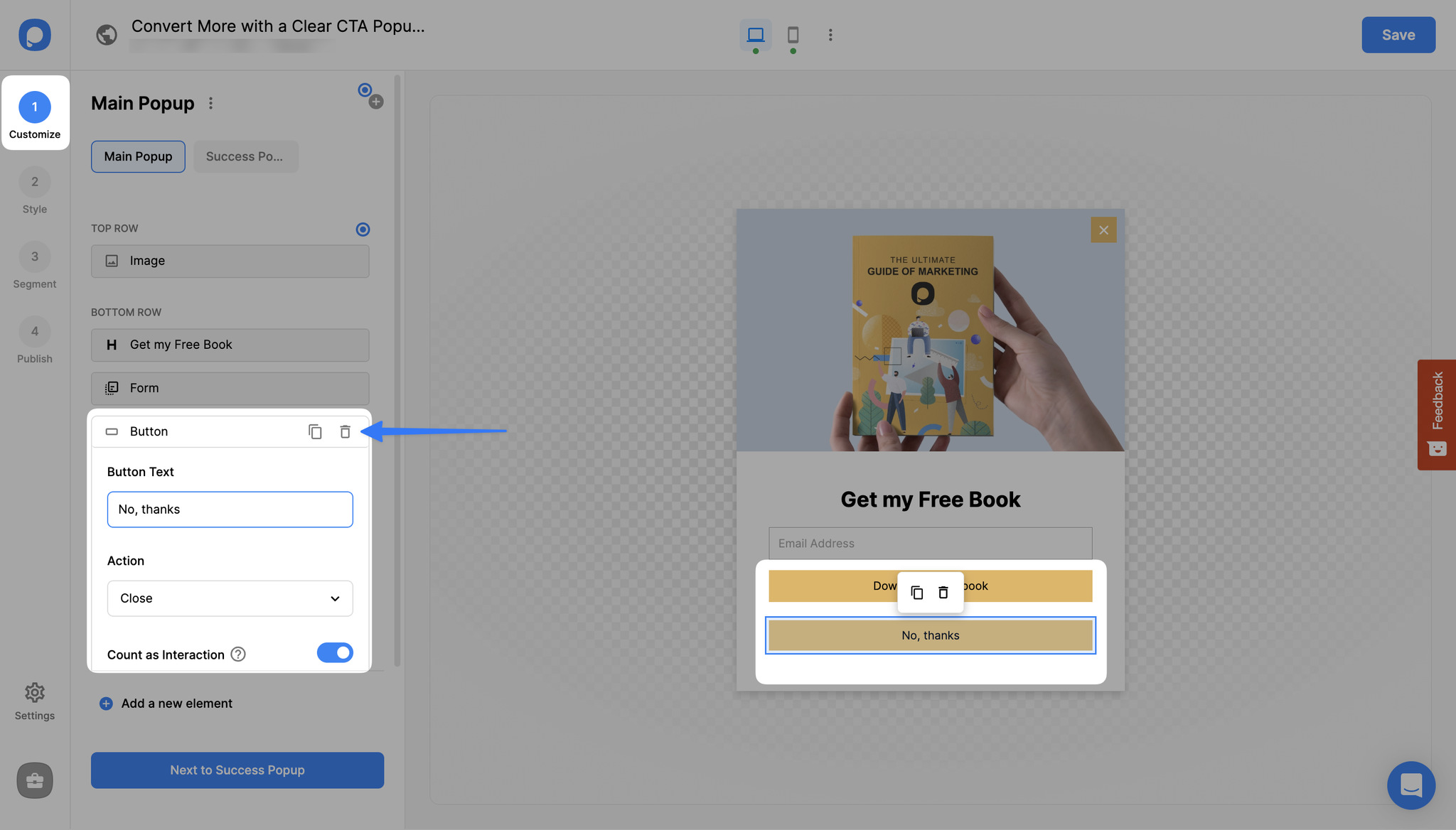Toggle mobile preview mode on

791,33
